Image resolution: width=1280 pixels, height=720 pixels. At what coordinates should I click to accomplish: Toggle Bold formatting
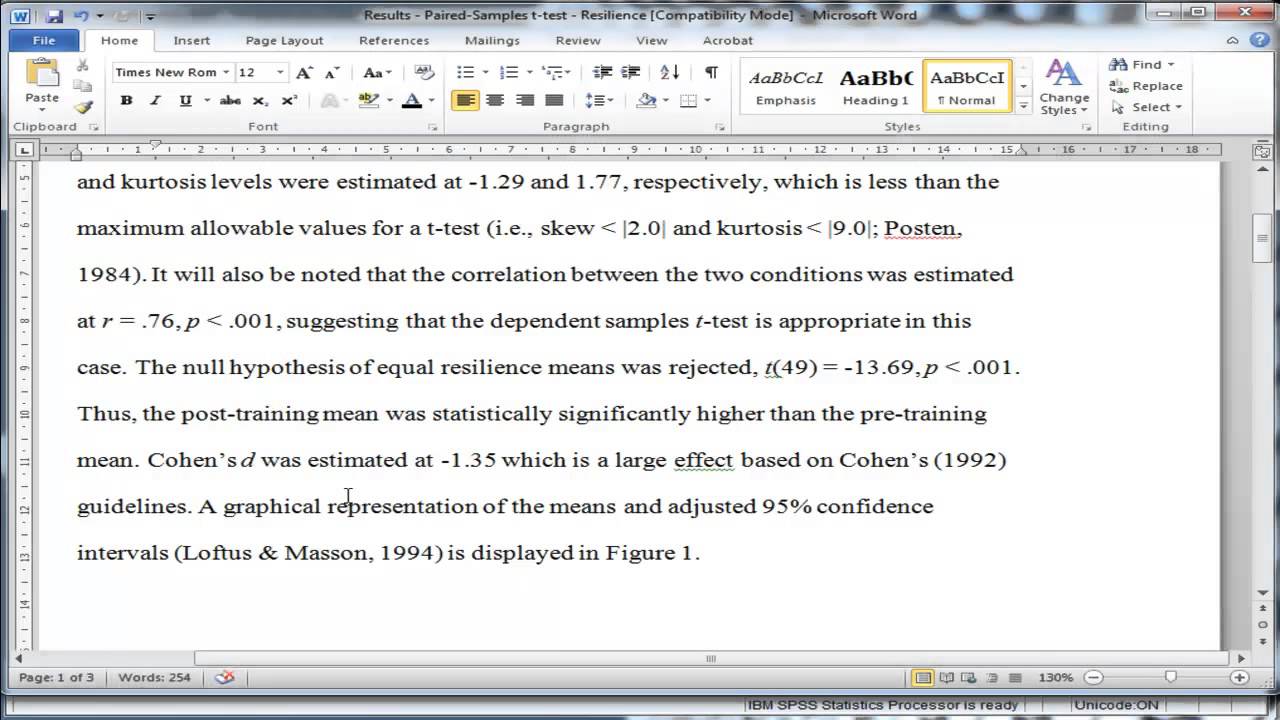pos(126,100)
